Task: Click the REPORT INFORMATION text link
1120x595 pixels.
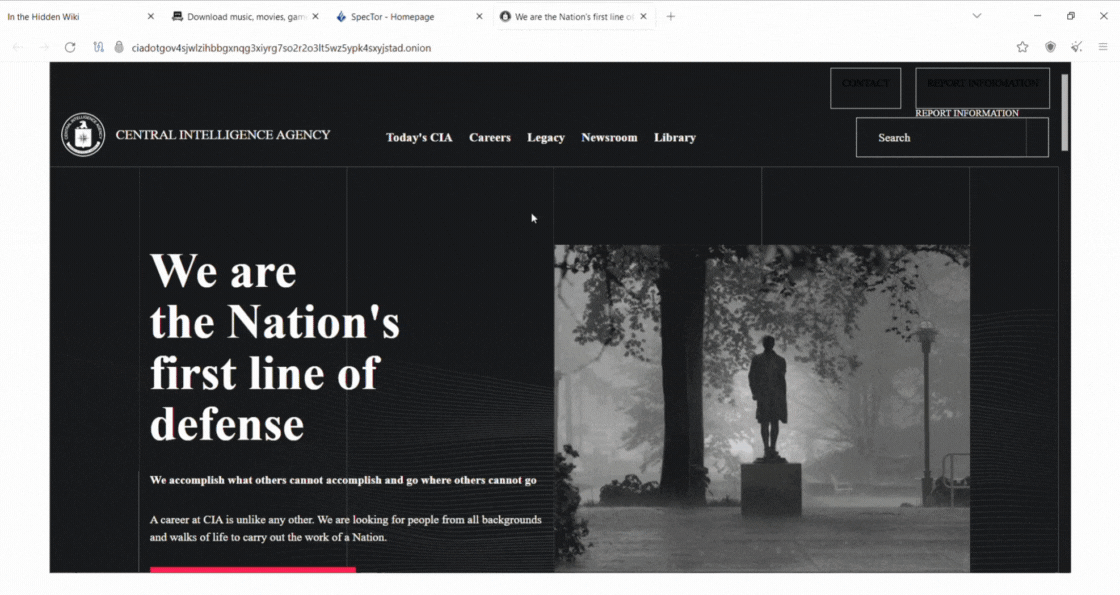Action: click(967, 113)
